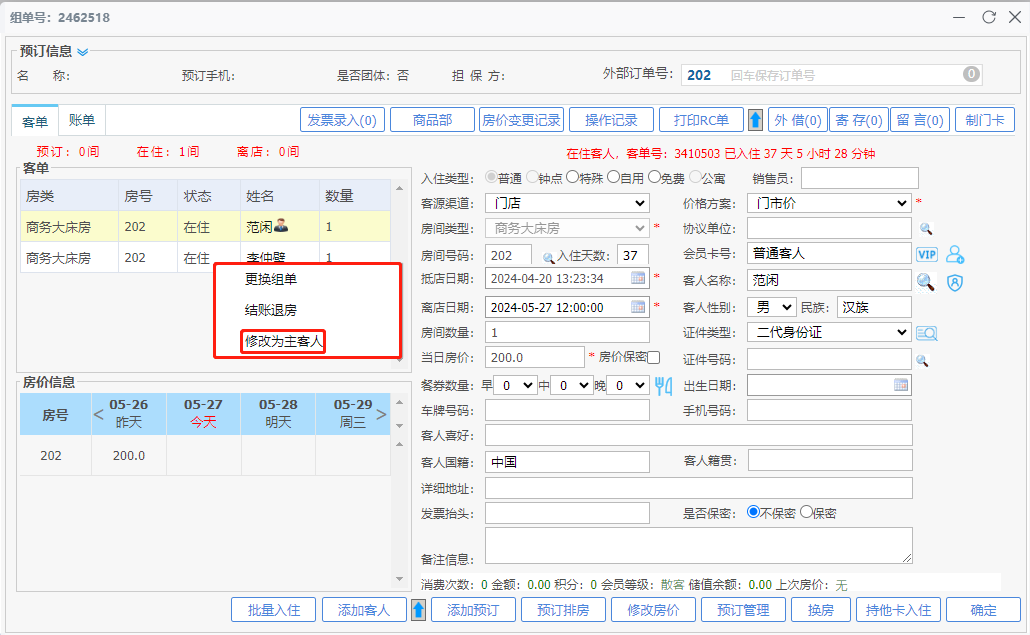Click the ID card scan icon
This screenshot has width=1030, height=635.
coord(927,334)
